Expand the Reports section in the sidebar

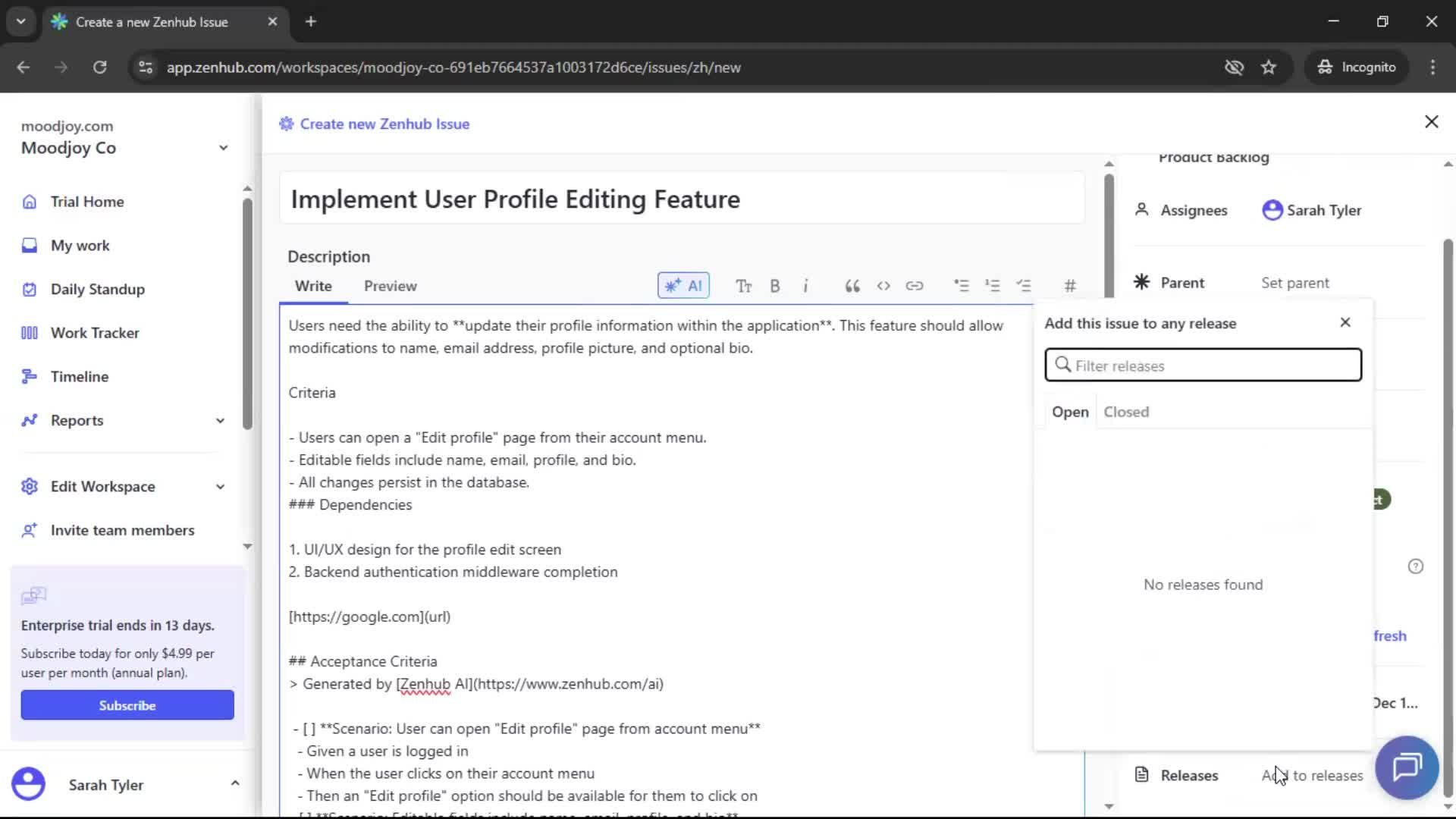coord(220,420)
